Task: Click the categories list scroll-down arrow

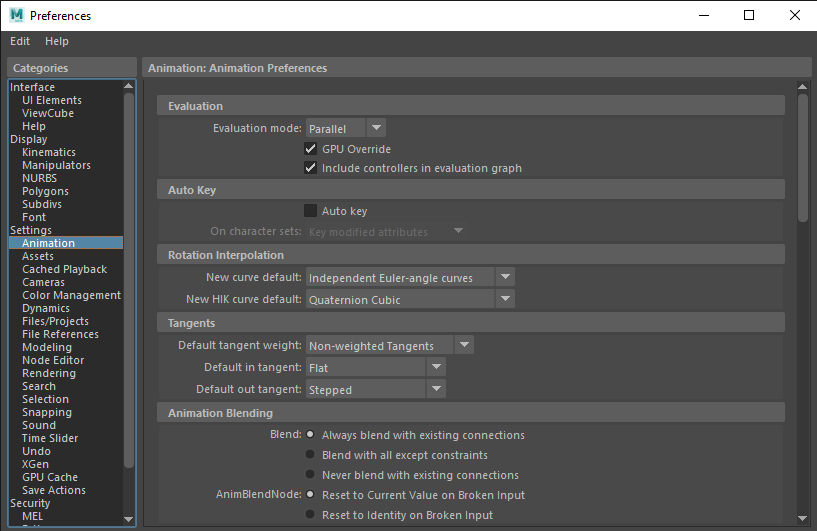Action: (x=129, y=519)
